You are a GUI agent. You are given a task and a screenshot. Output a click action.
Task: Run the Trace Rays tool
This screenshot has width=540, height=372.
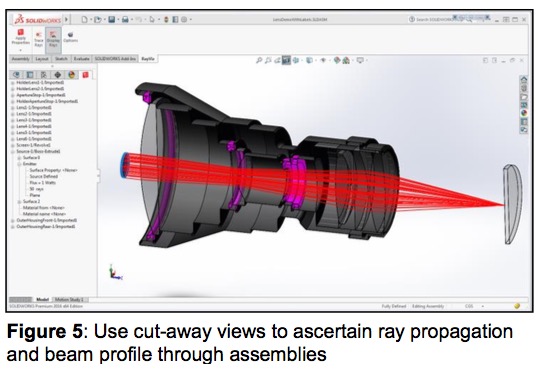coord(39,39)
